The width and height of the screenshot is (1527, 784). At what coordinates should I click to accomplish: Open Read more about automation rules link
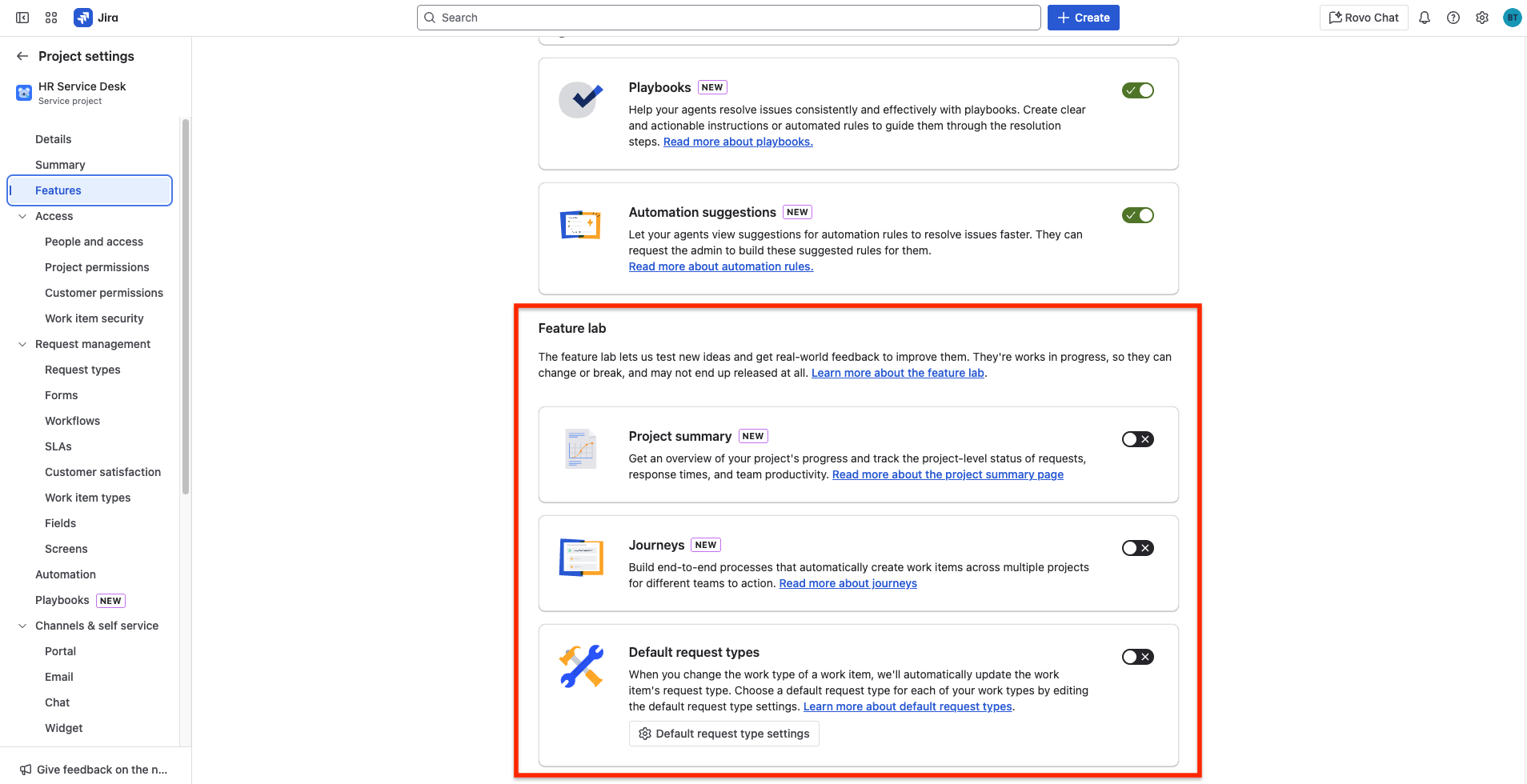click(721, 266)
